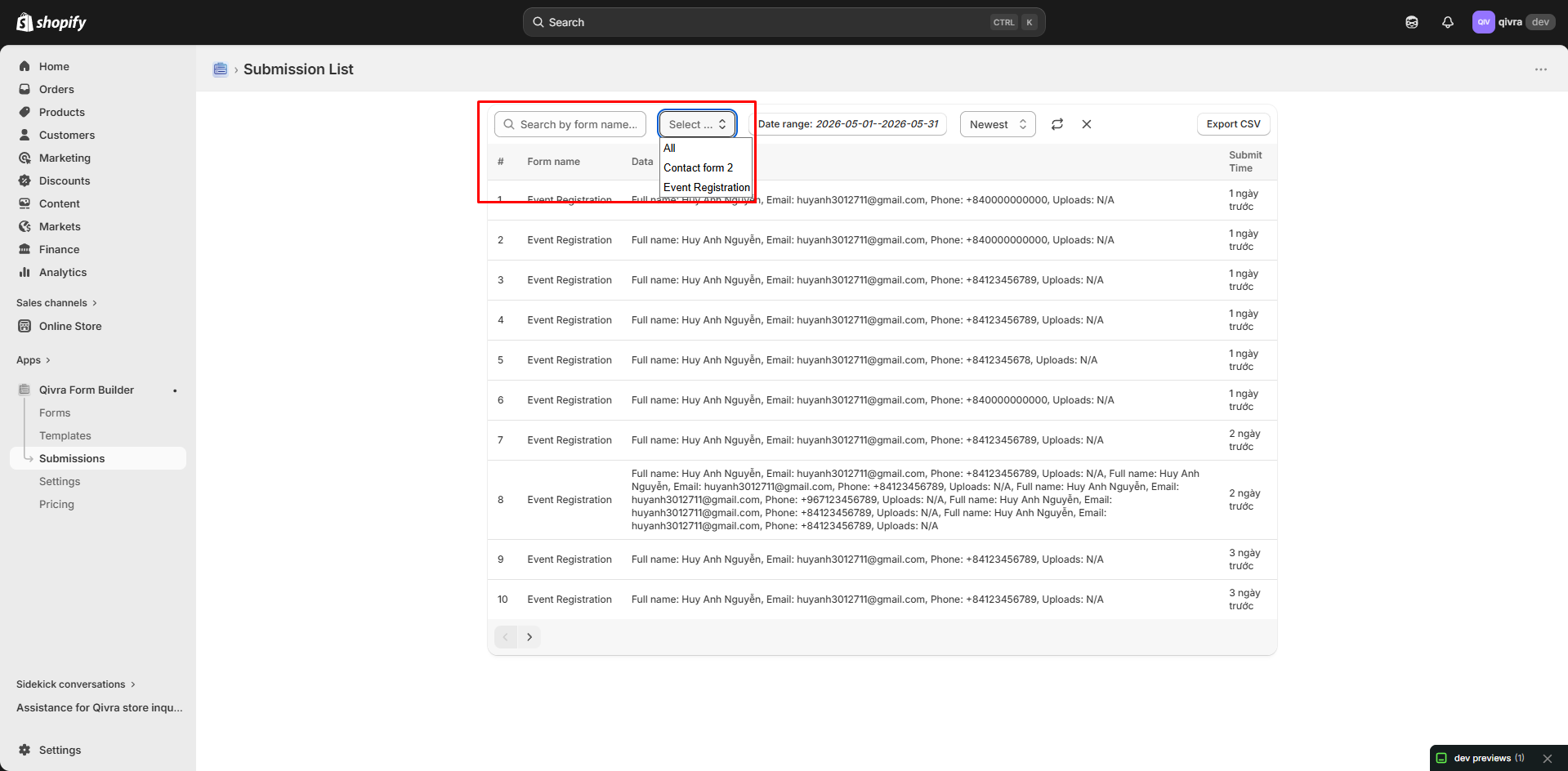1568x771 pixels.
Task: Expand Sidekick conversations section
Action: 76,684
